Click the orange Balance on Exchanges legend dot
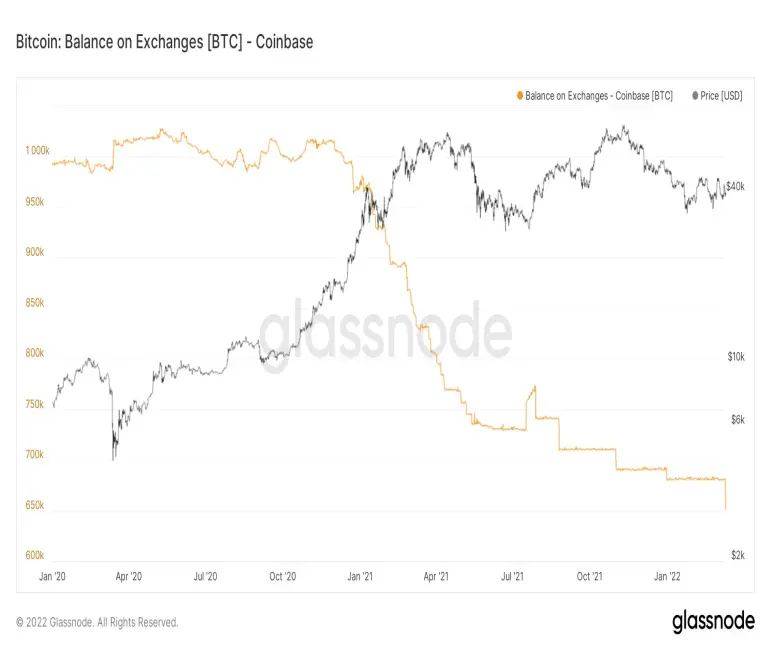The height and width of the screenshot is (651, 771). click(520, 95)
